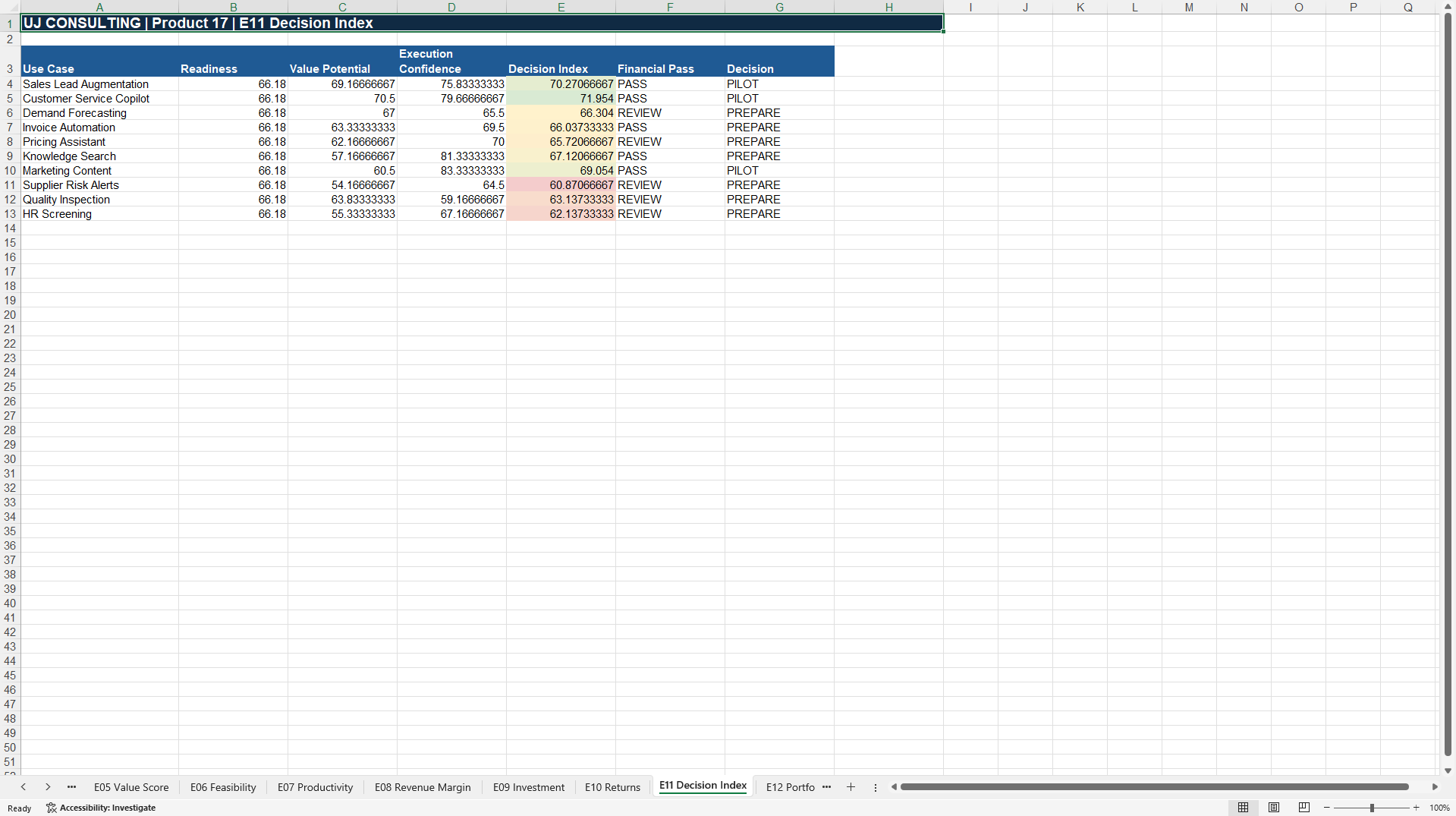
Task: Show hidden sheets ellipsis on the left
Action: (72, 787)
